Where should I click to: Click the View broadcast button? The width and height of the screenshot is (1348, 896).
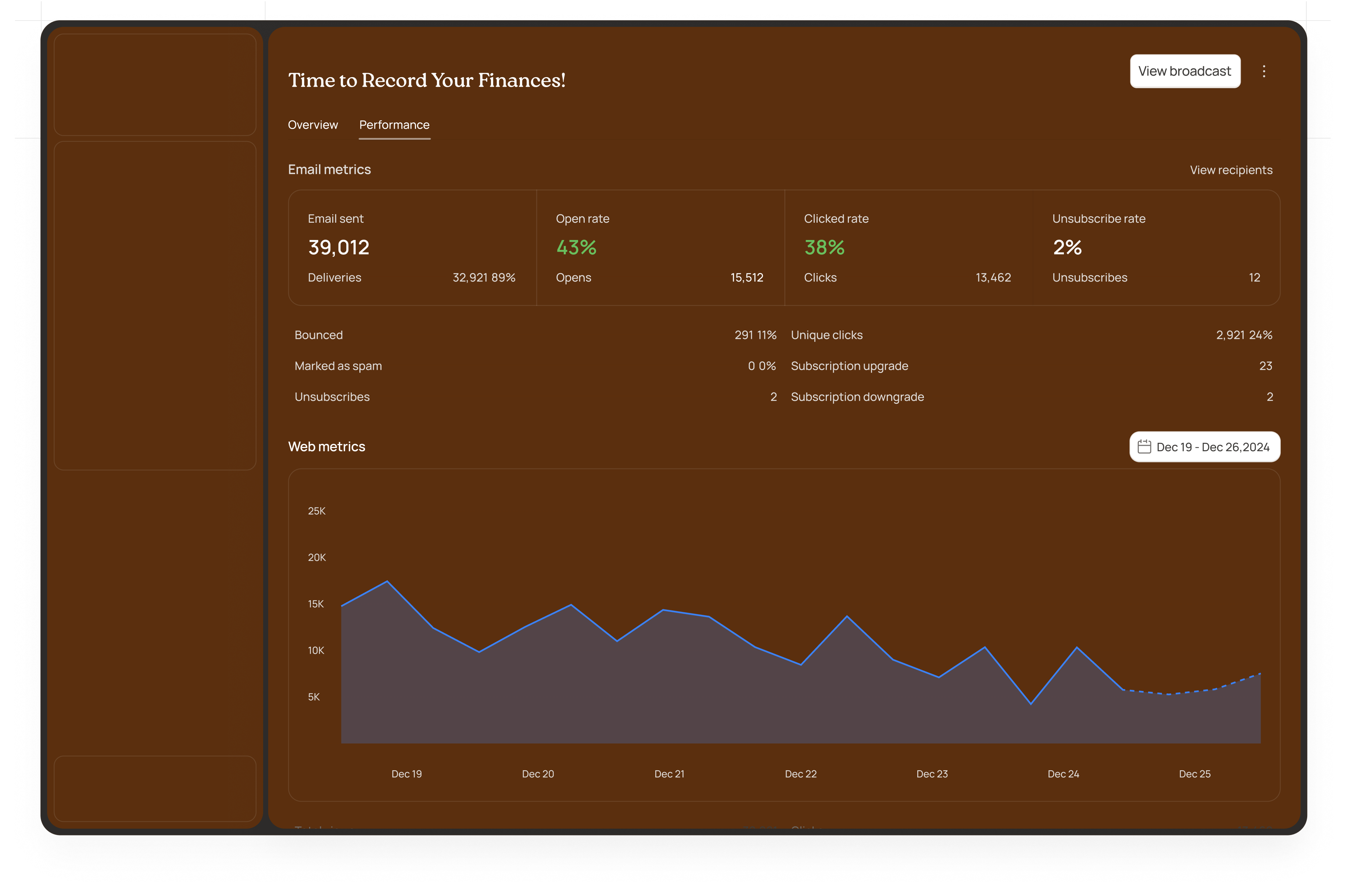(1184, 71)
